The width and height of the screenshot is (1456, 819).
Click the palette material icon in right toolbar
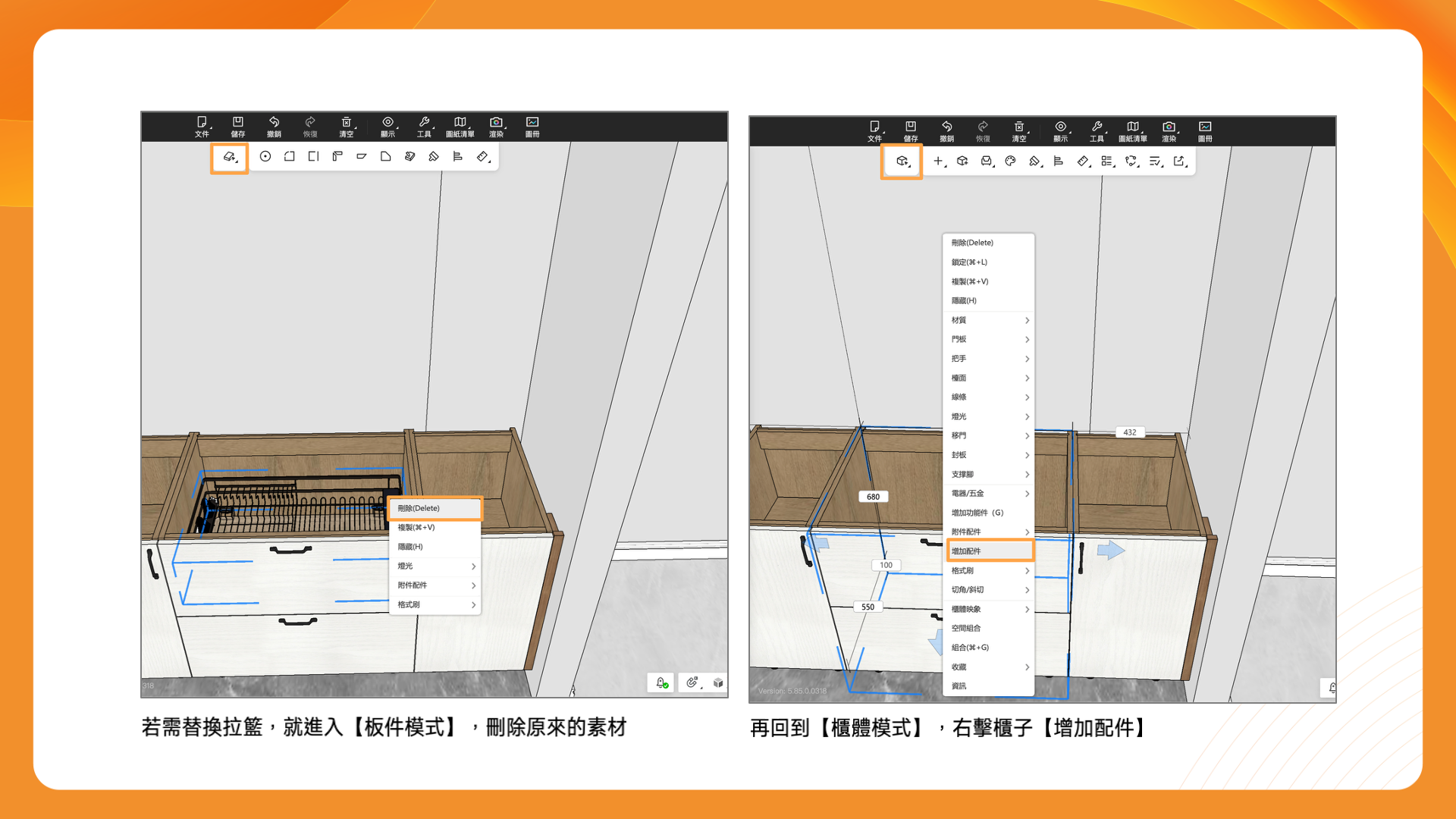click(x=1010, y=161)
